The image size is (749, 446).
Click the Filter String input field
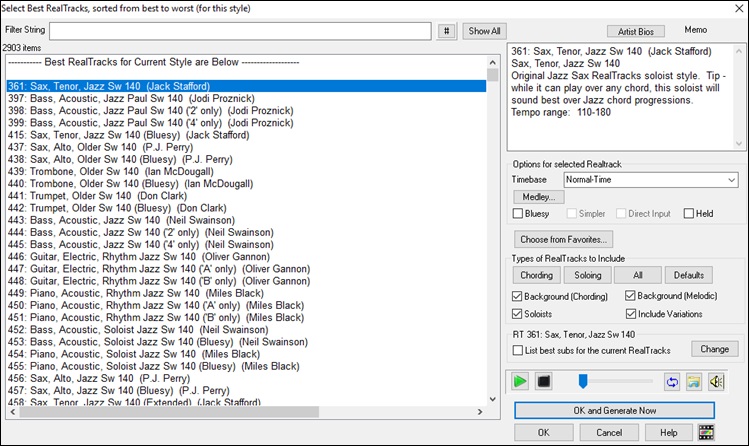coord(240,31)
